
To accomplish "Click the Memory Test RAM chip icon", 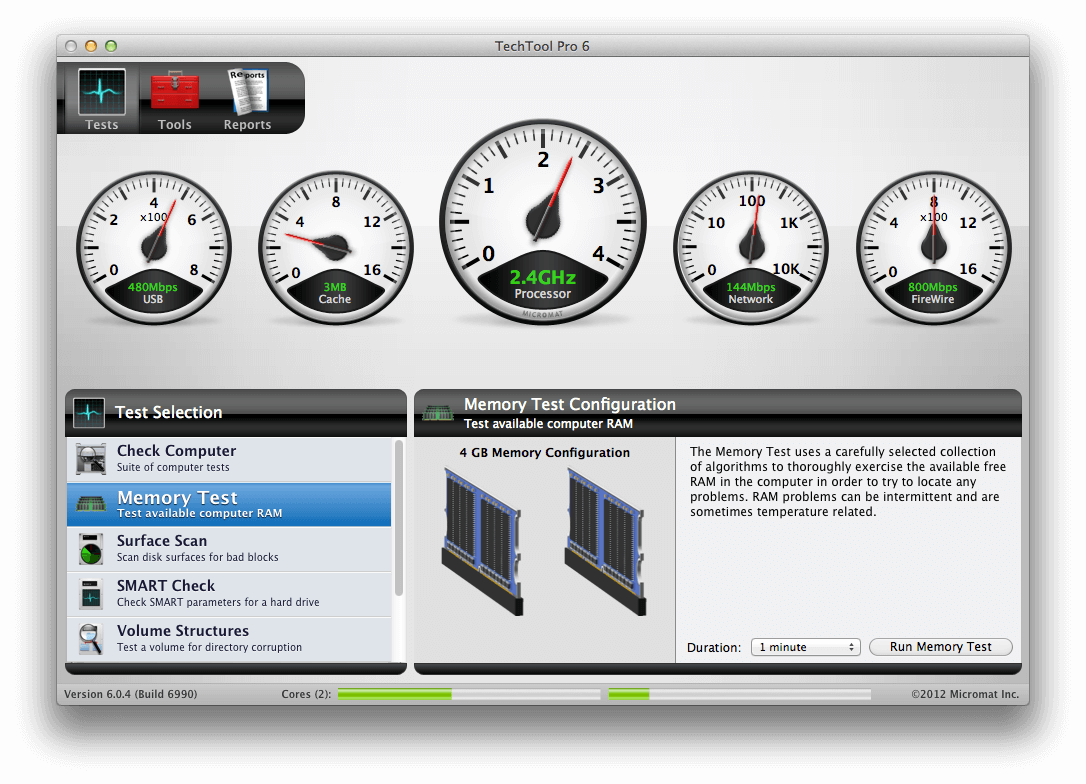I will coord(91,504).
